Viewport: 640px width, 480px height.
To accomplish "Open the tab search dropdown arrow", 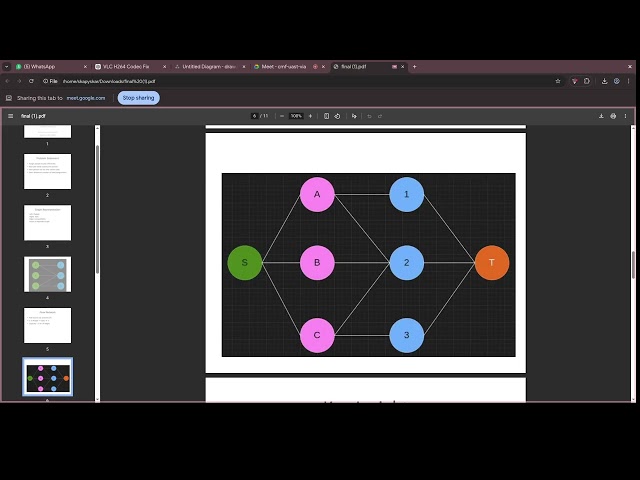I will [x=7, y=67].
